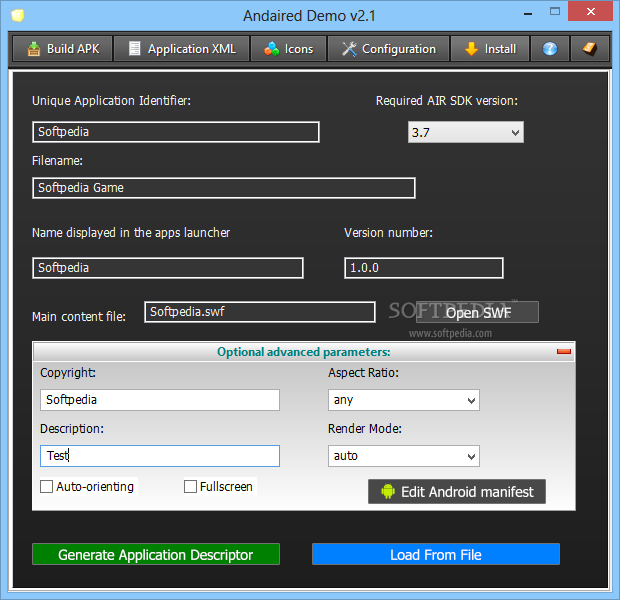The image size is (620, 600).
Task: Open the Required AIR SDK version dropdown
Action: coord(465,132)
